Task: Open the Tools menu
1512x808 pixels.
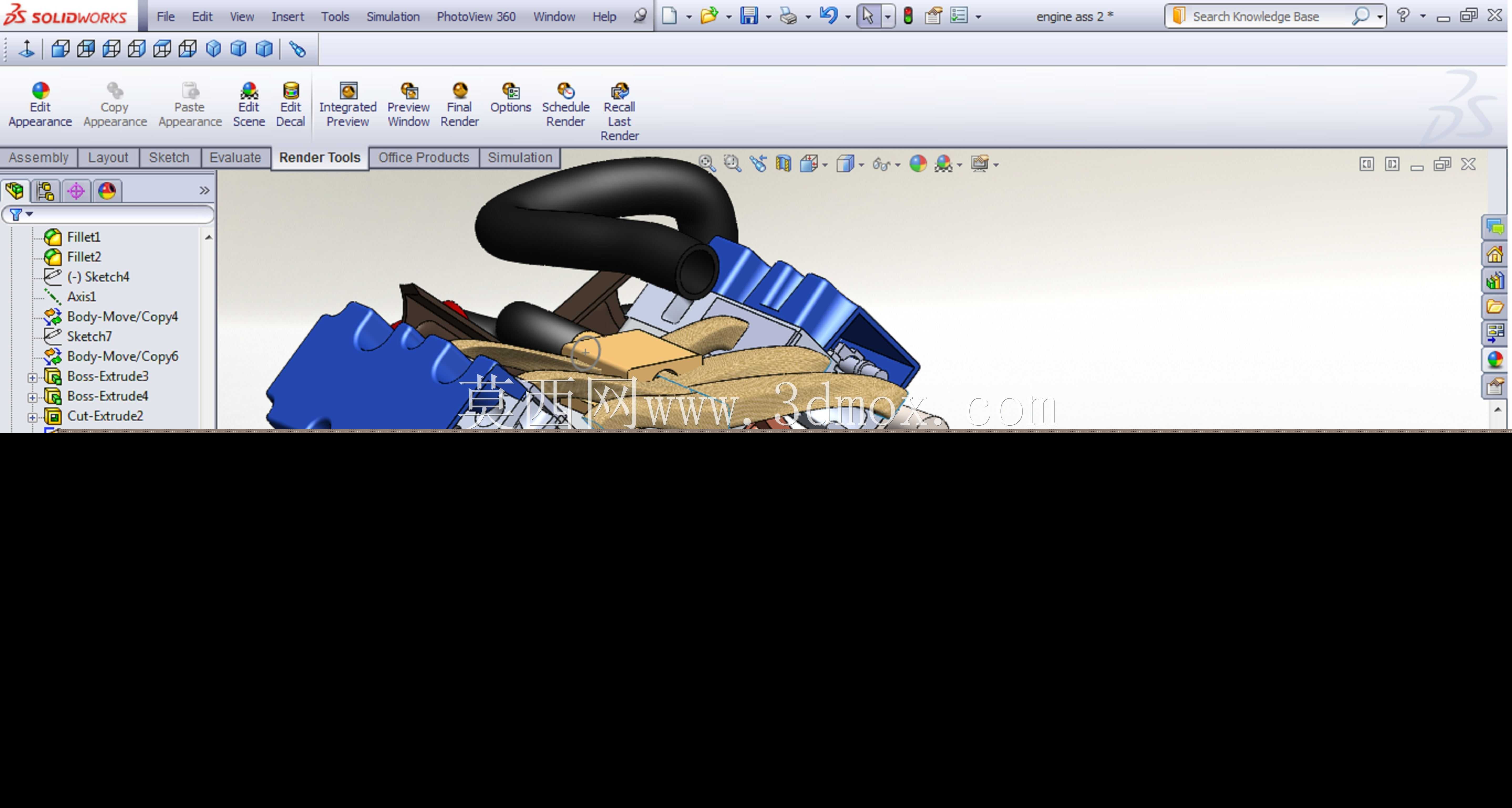Action: (335, 17)
